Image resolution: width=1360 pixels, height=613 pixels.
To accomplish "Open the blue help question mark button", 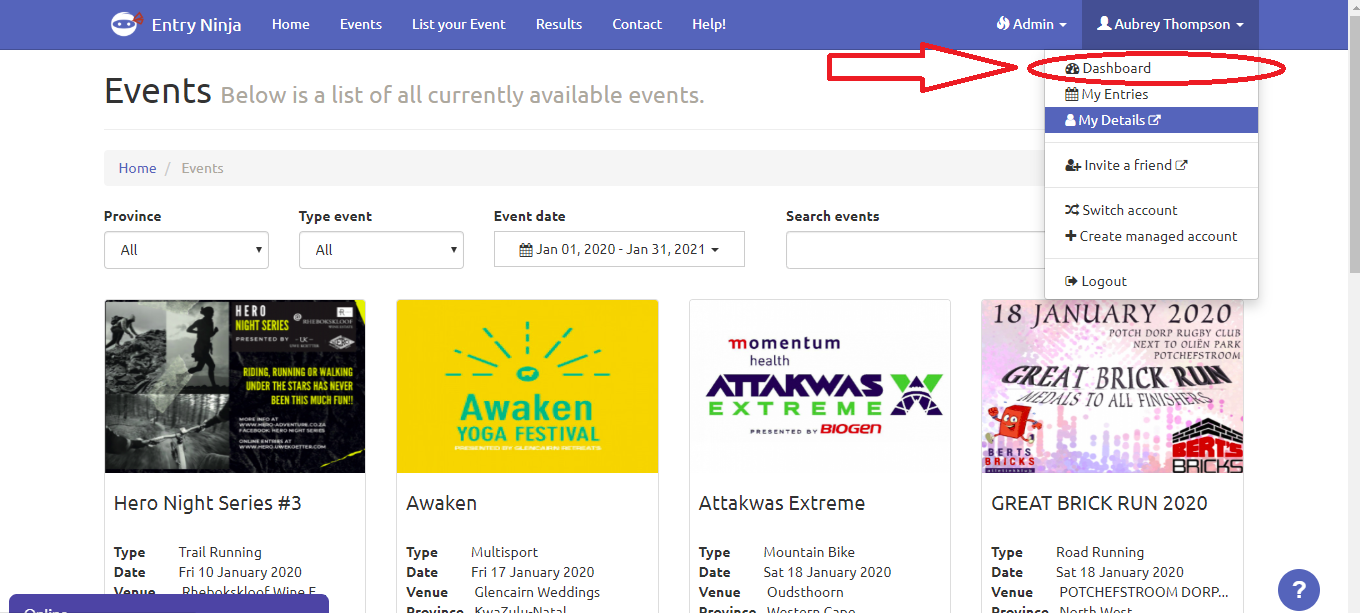I will tap(1299, 588).
